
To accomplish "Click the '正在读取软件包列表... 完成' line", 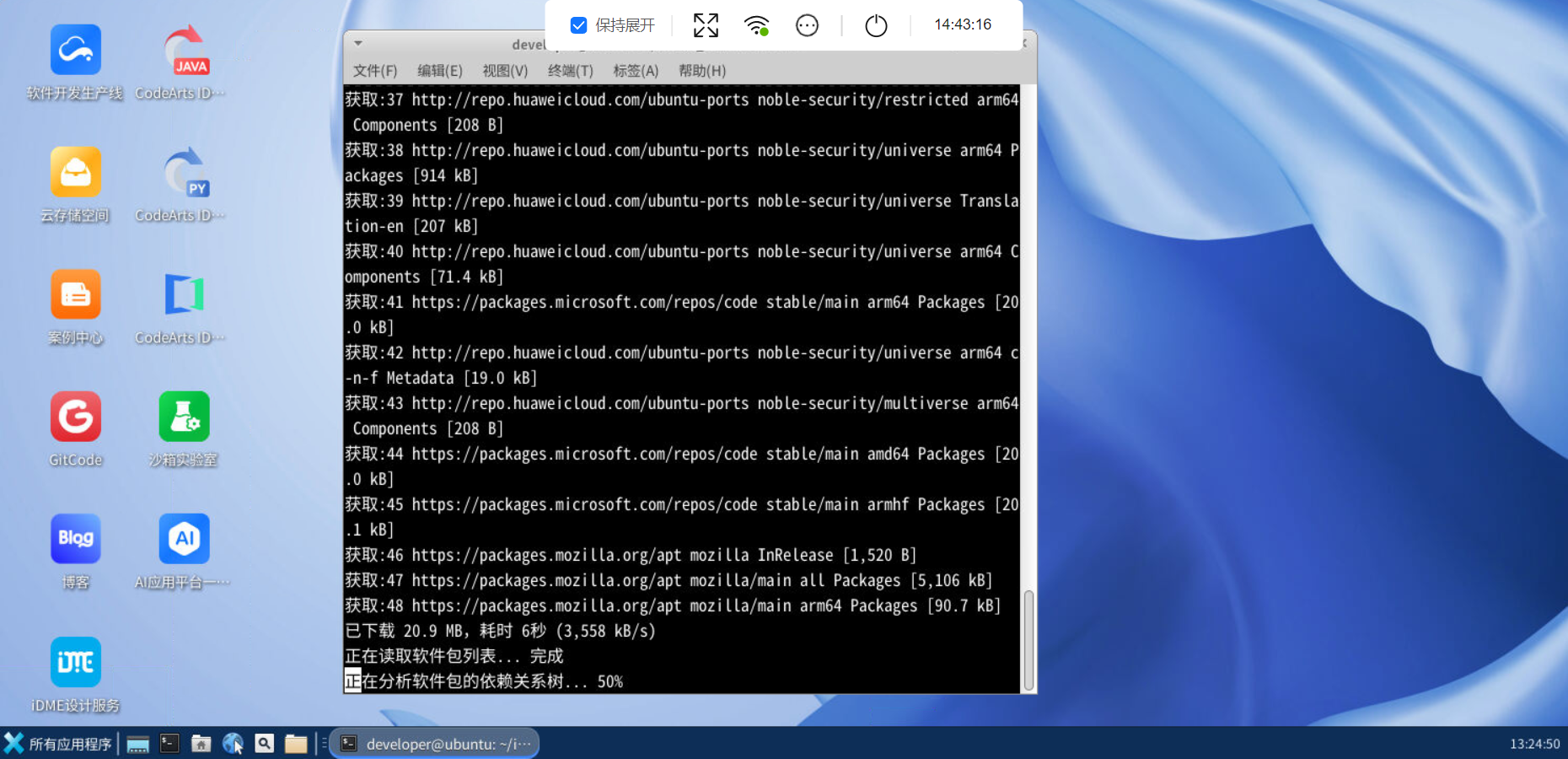I will pos(454,656).
